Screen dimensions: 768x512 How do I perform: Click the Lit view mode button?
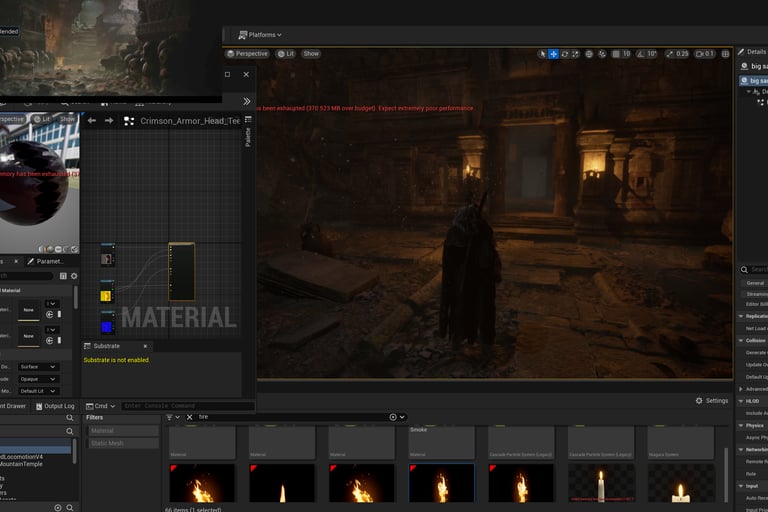286,54
